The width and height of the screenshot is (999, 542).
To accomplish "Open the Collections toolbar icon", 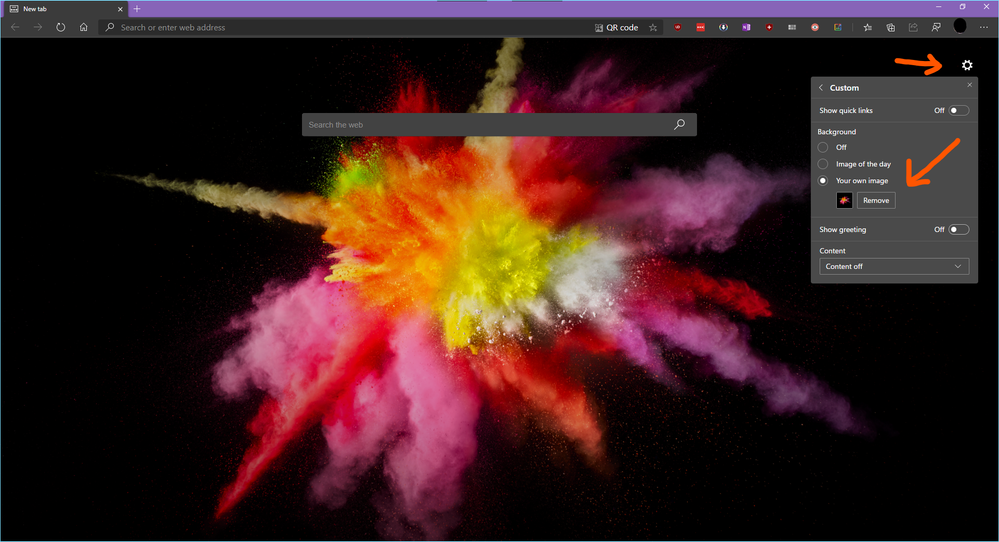I will pos(890,27).
